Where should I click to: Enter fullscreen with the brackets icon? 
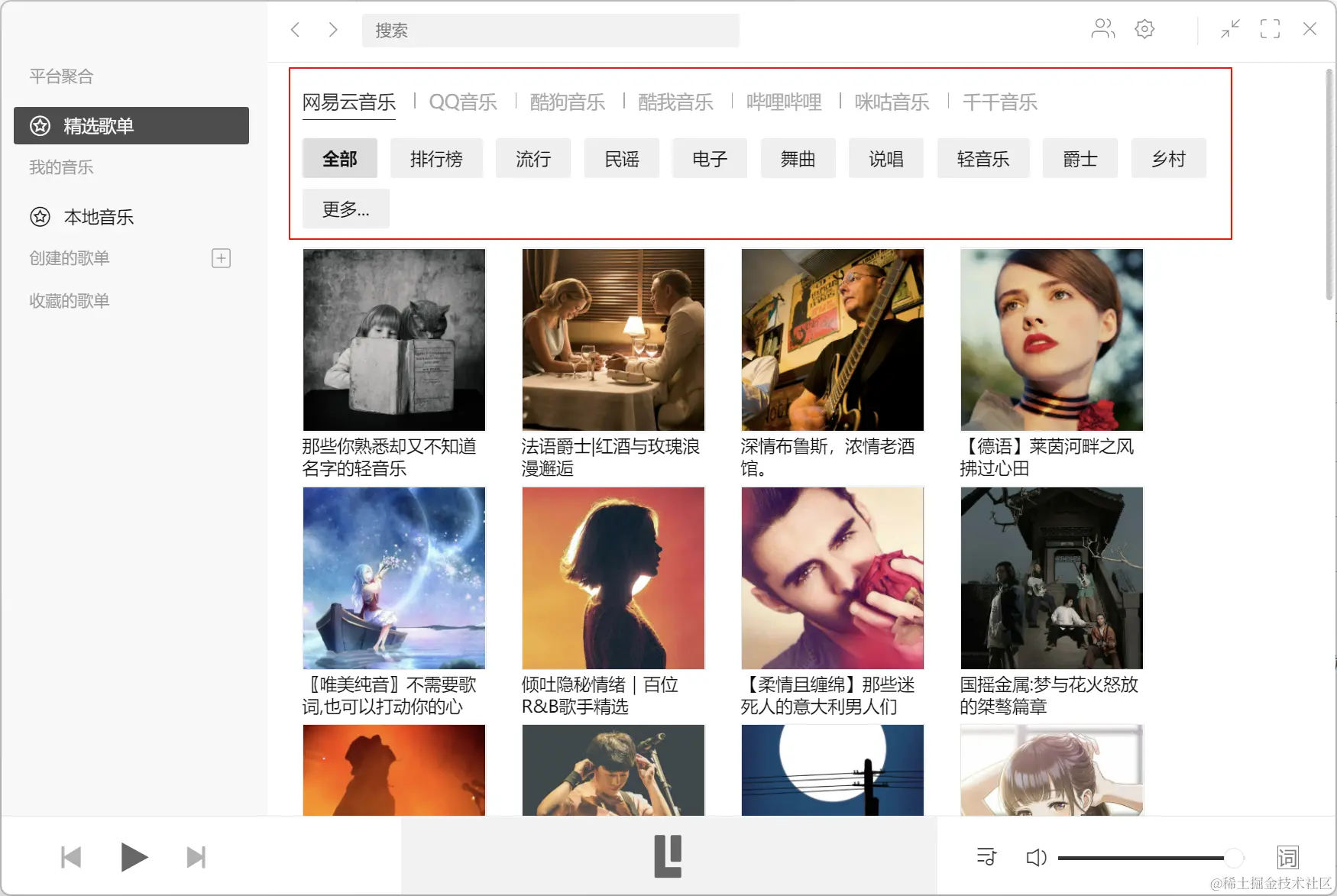(1270, 29)
